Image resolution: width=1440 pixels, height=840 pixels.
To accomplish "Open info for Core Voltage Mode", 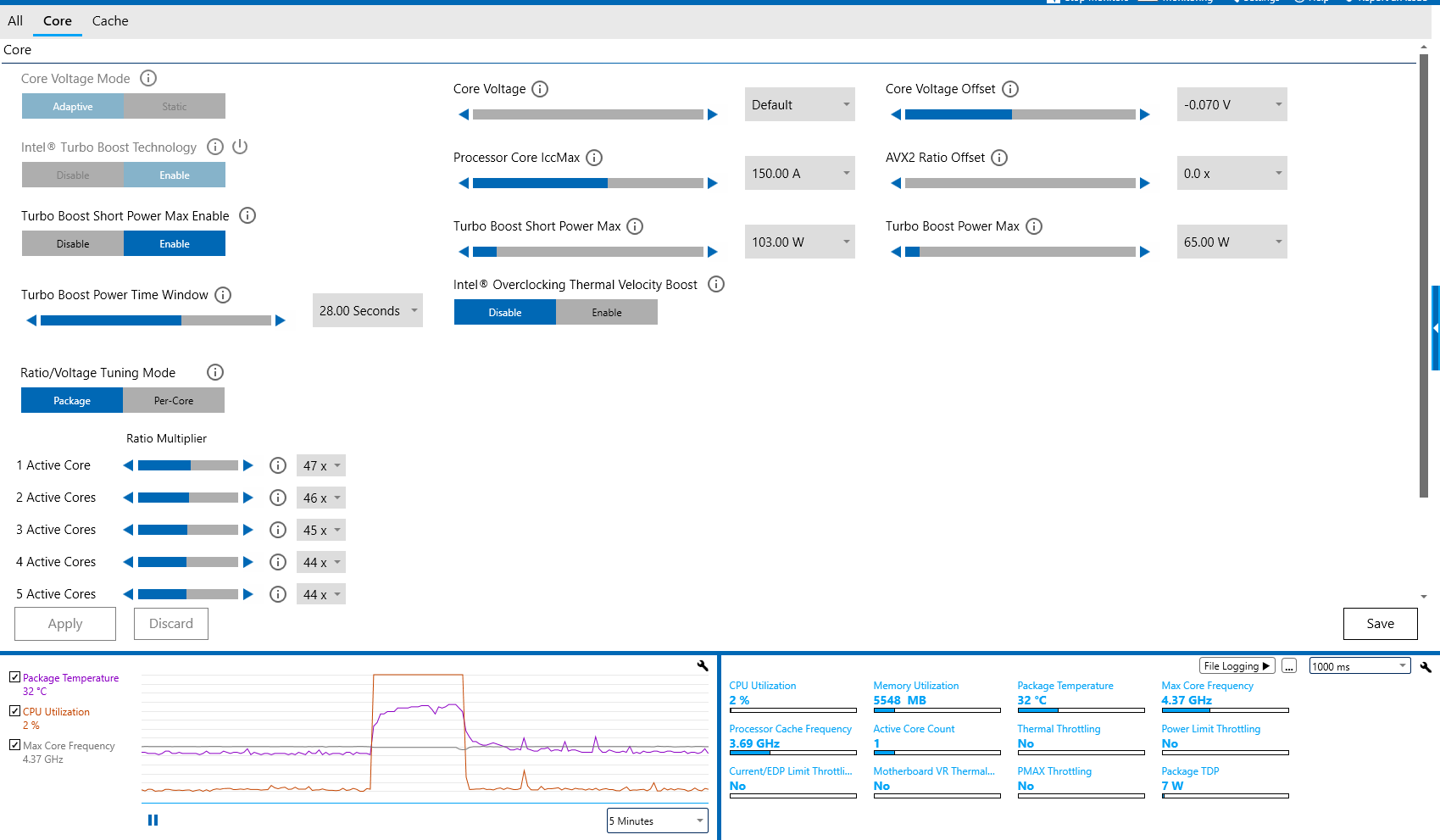I will [148, 78].
